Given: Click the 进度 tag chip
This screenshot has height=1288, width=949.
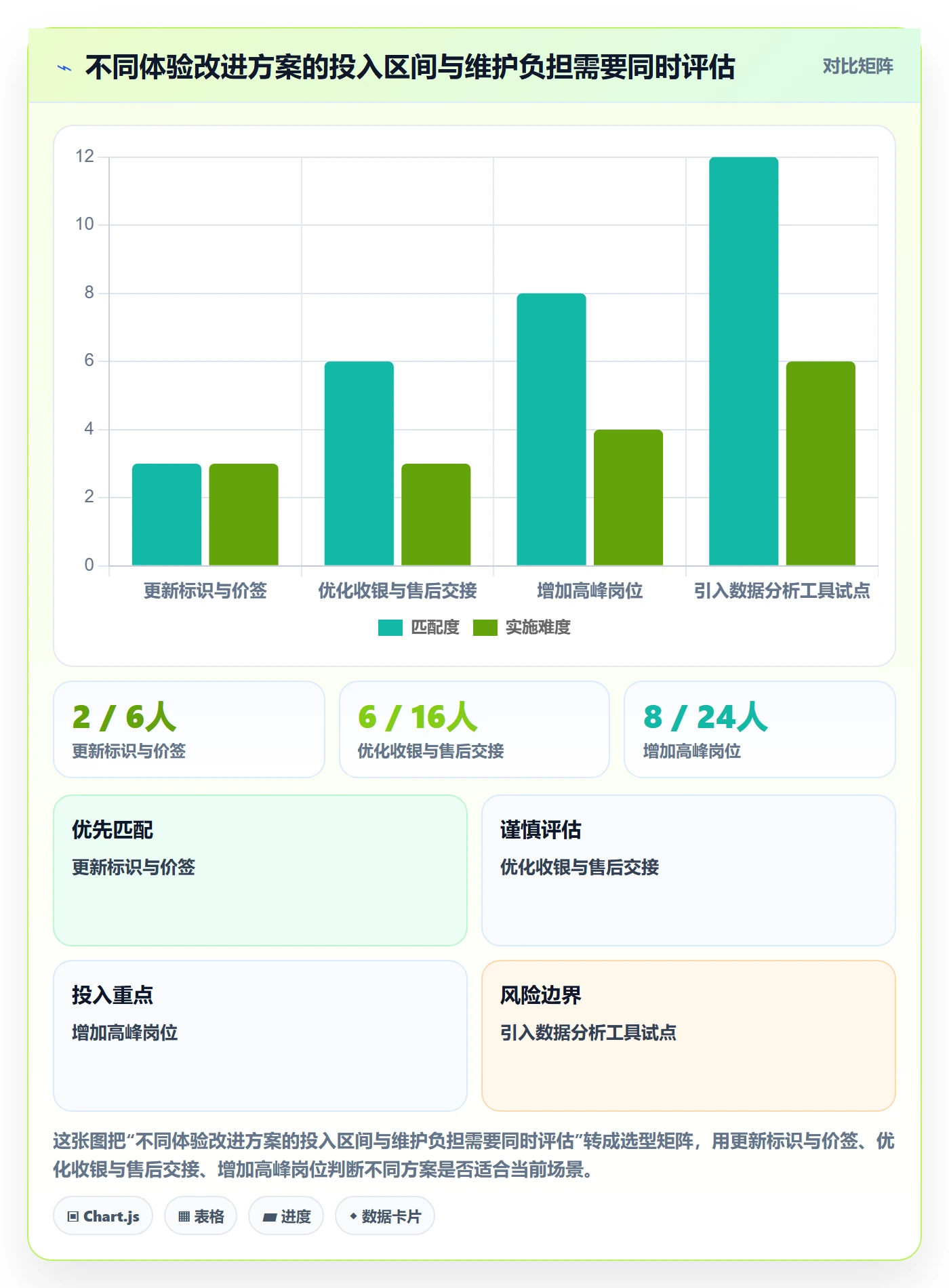Looking at the screenshot, I should pyautogui.click(x=286, y=1216).
